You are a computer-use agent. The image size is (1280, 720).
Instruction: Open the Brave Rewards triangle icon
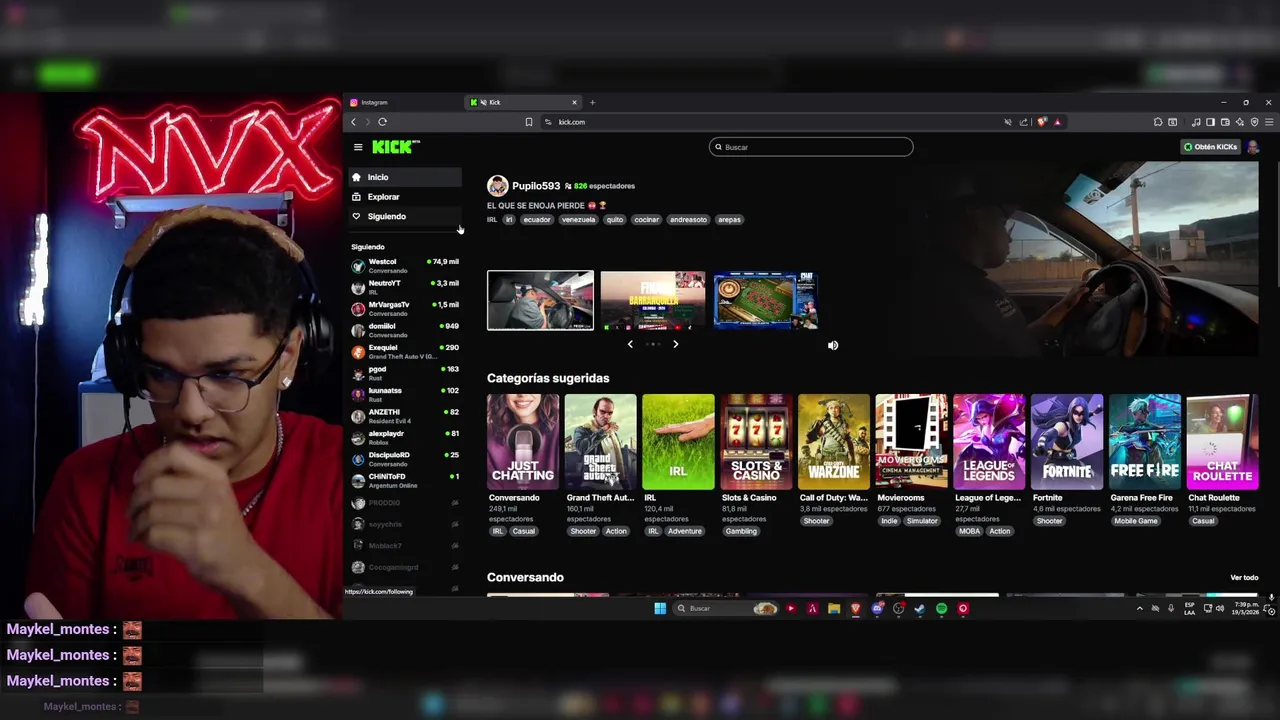(x=1057, y=122)
